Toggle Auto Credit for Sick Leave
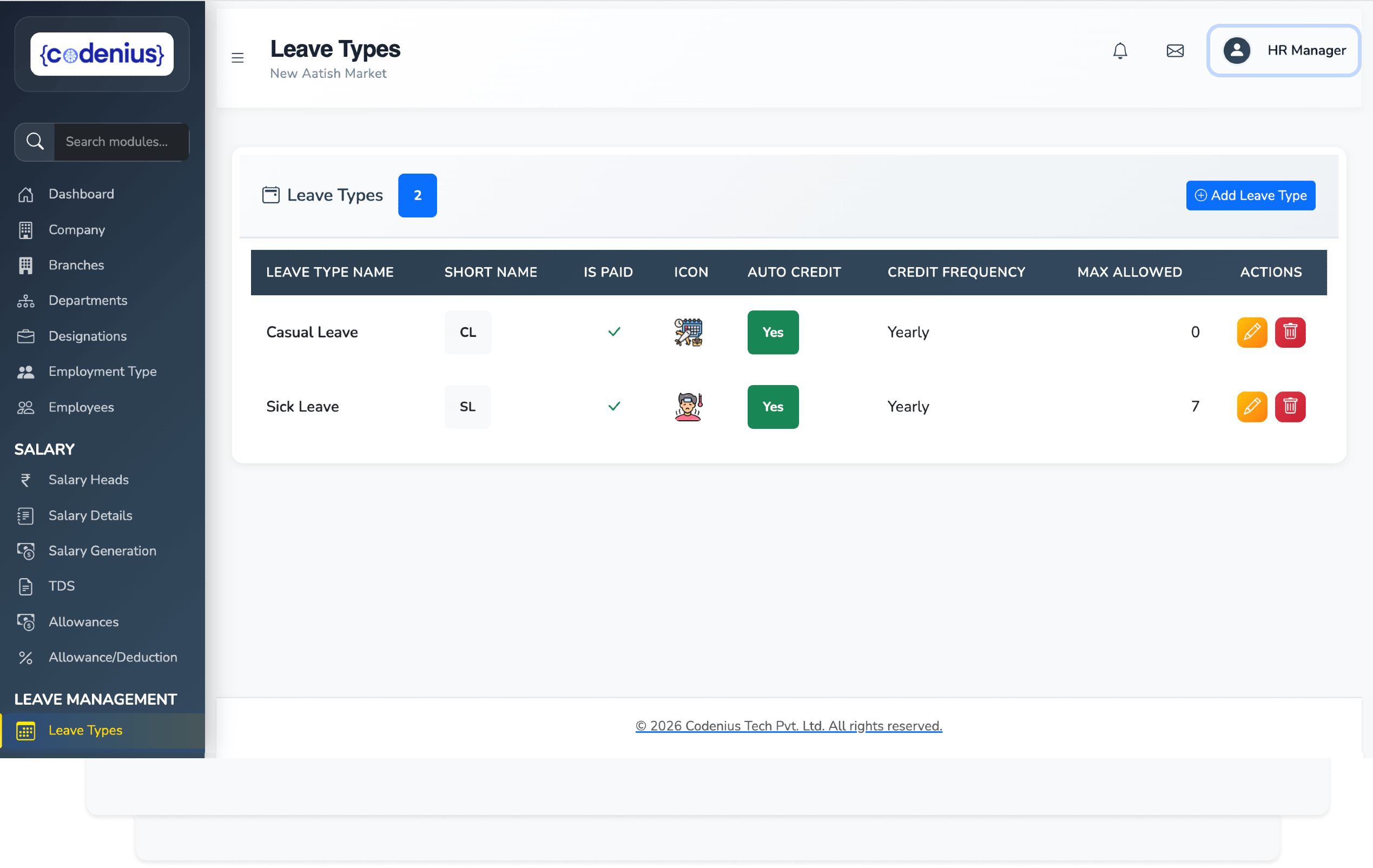This screenshot has width=1373, height=868. tap(773, 407)
